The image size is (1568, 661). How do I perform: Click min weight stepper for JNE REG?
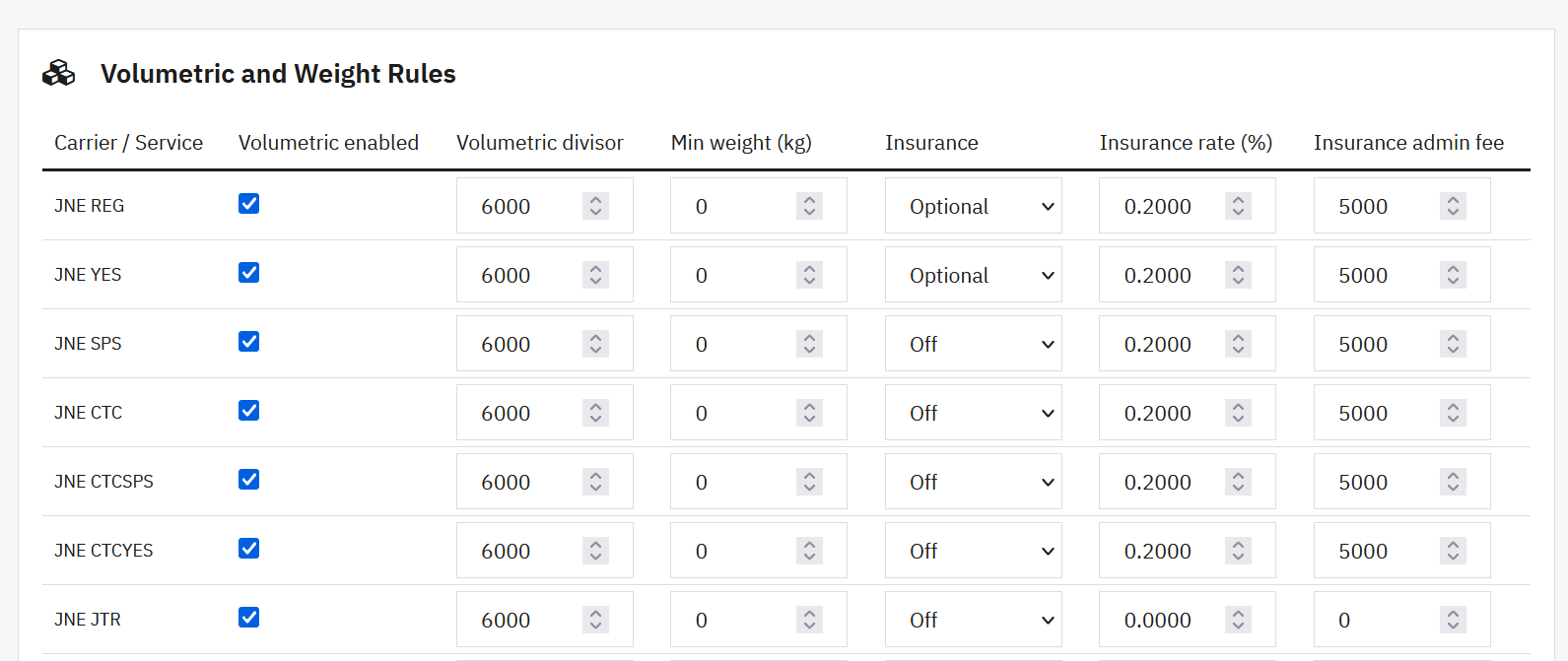coord(809,206)
